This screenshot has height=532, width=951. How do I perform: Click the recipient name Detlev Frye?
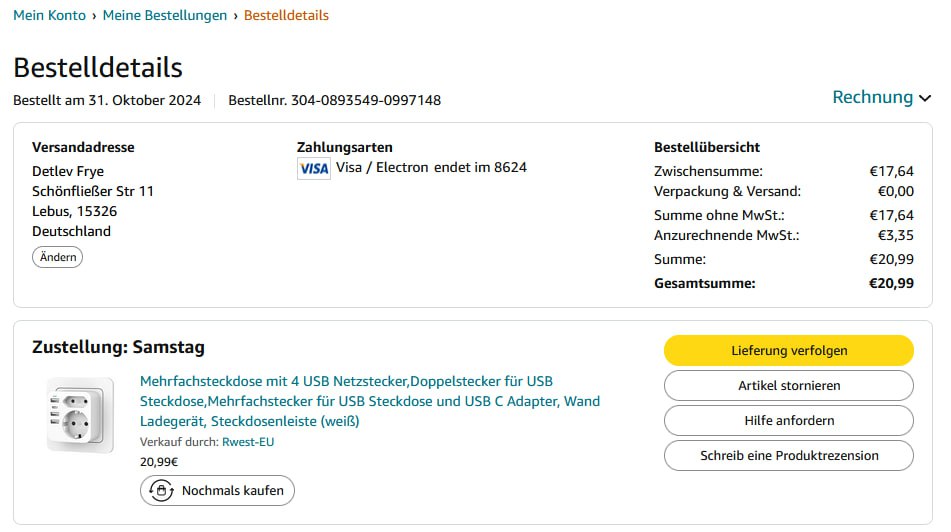click(68, 171)
